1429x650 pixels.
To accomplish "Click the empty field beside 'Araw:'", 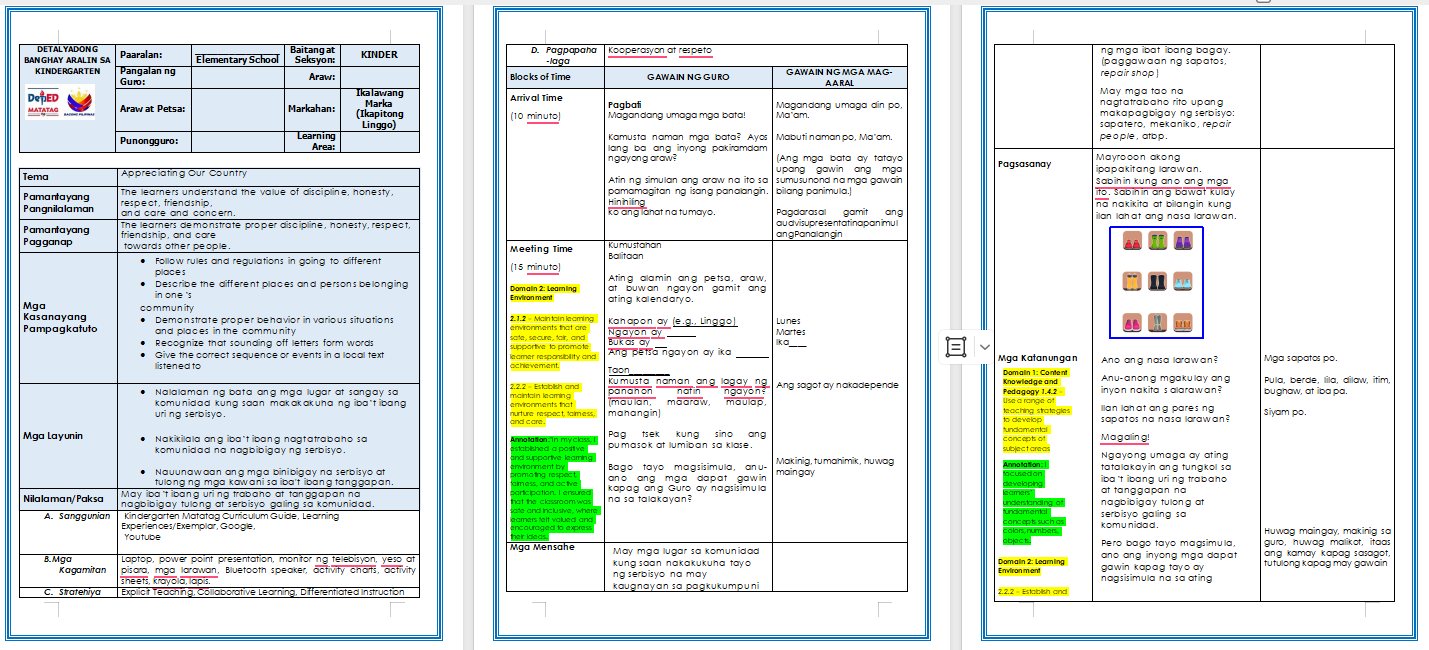I will click(379, 76).
